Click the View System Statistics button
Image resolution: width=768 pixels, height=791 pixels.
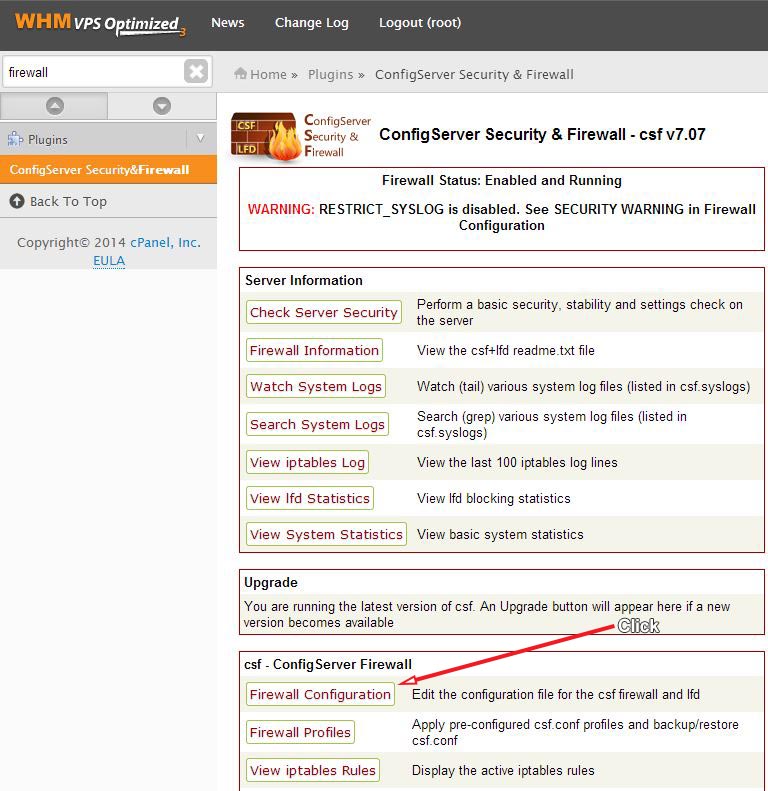[x=326, y=534]
